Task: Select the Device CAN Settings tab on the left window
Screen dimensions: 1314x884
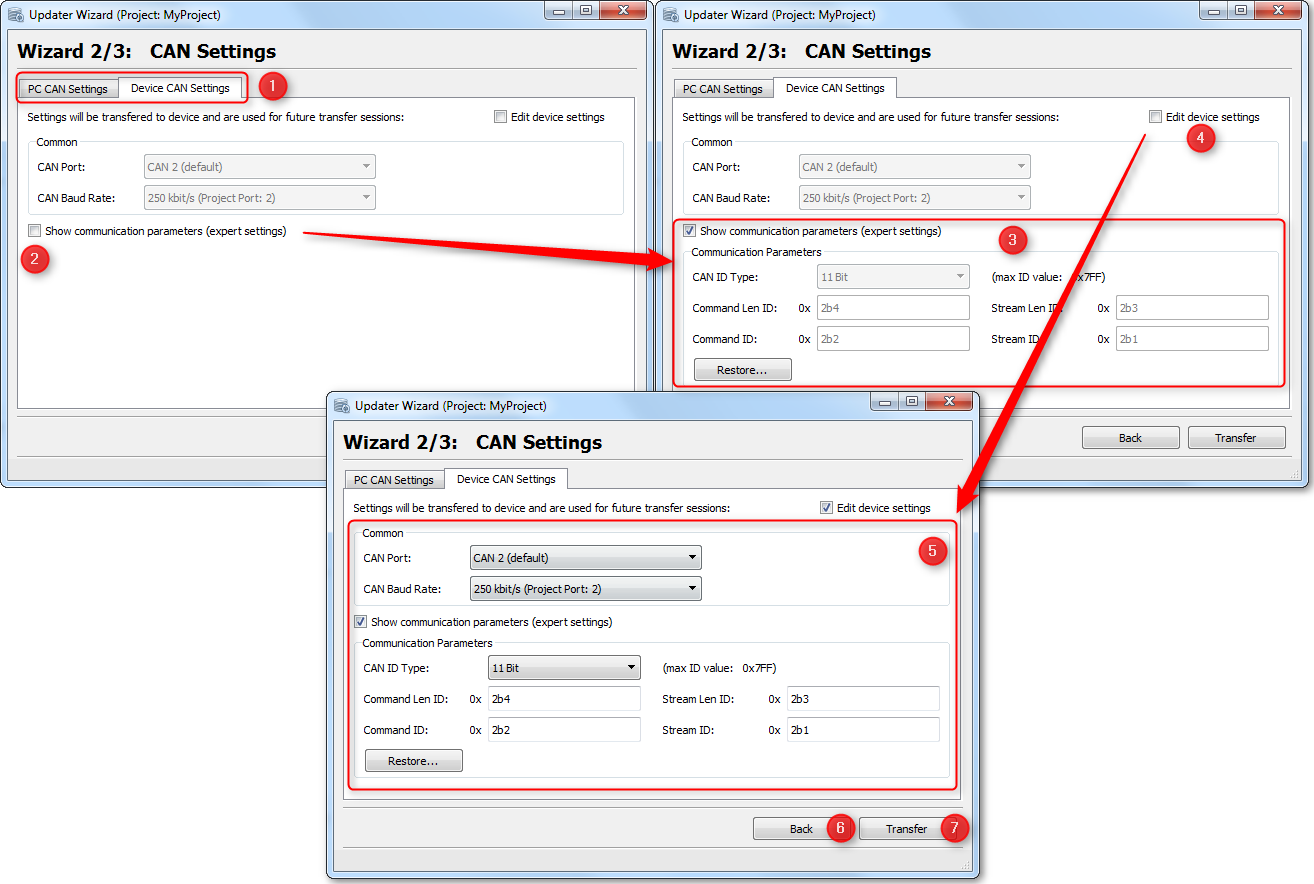Action: 181,88
